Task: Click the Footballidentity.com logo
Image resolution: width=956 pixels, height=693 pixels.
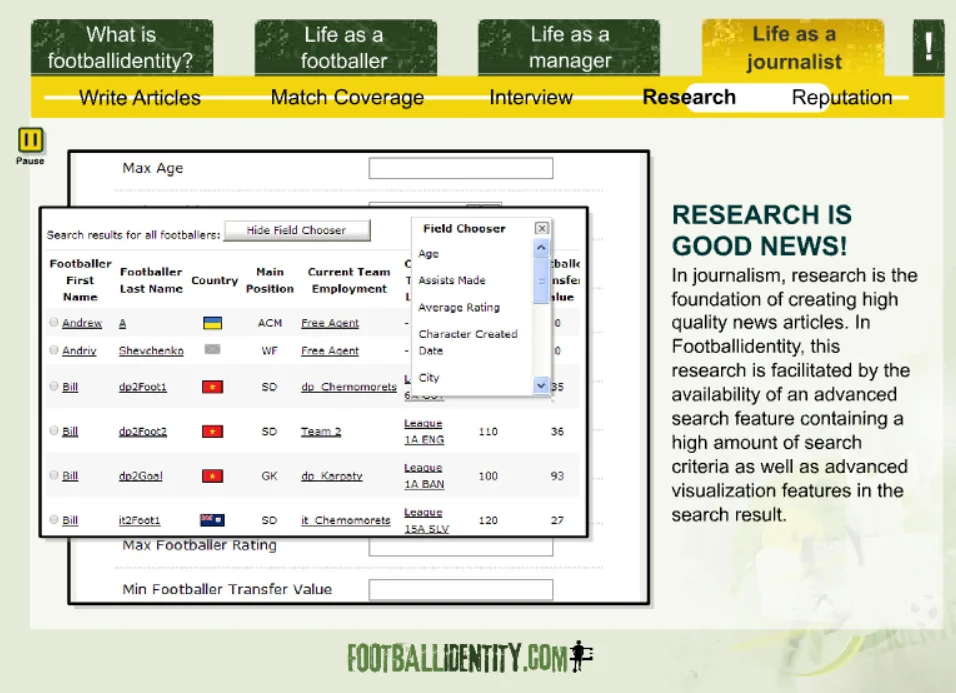Action: tap(470, 657)
